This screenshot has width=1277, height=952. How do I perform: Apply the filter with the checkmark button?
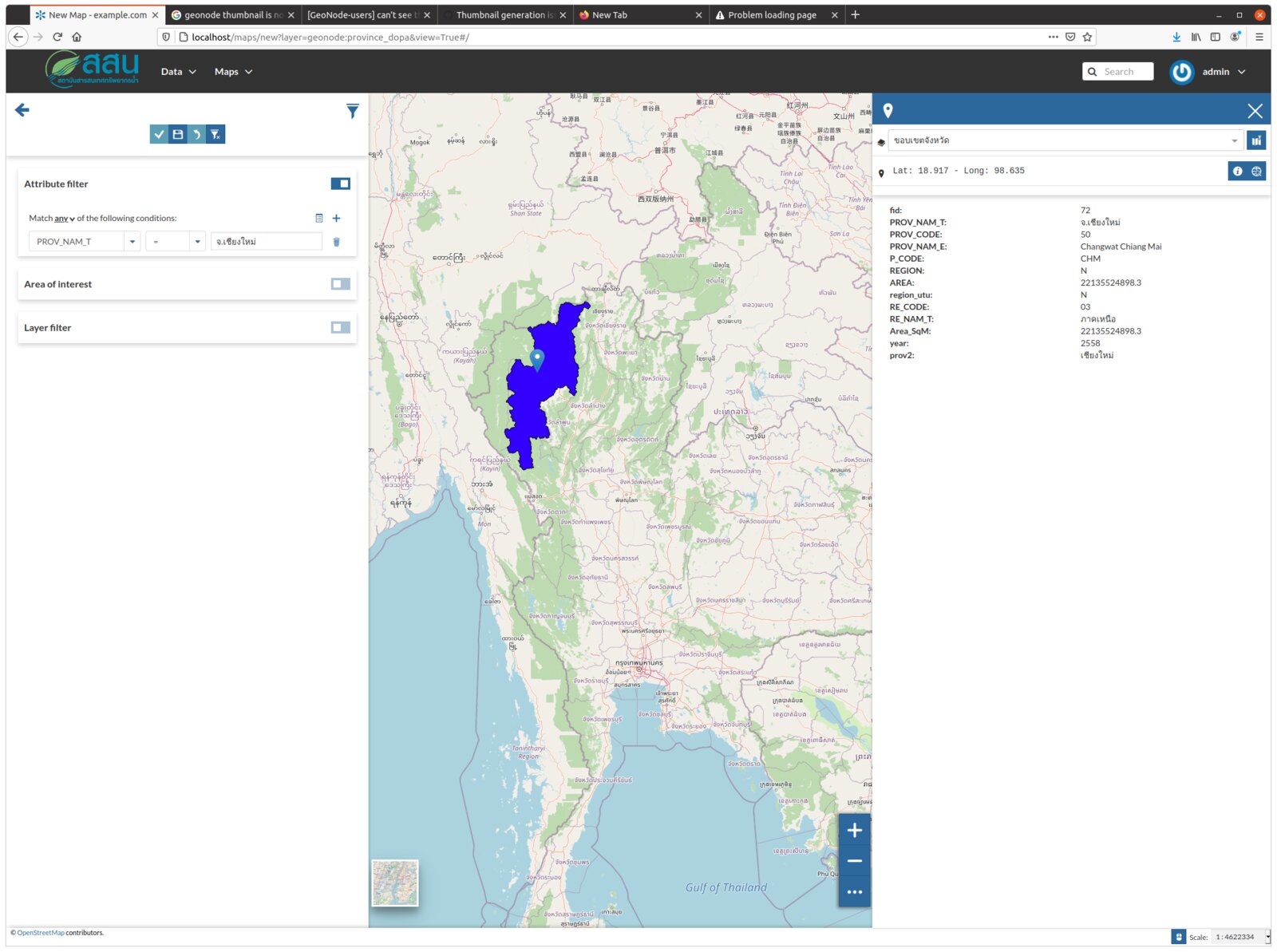click(159, 134)
